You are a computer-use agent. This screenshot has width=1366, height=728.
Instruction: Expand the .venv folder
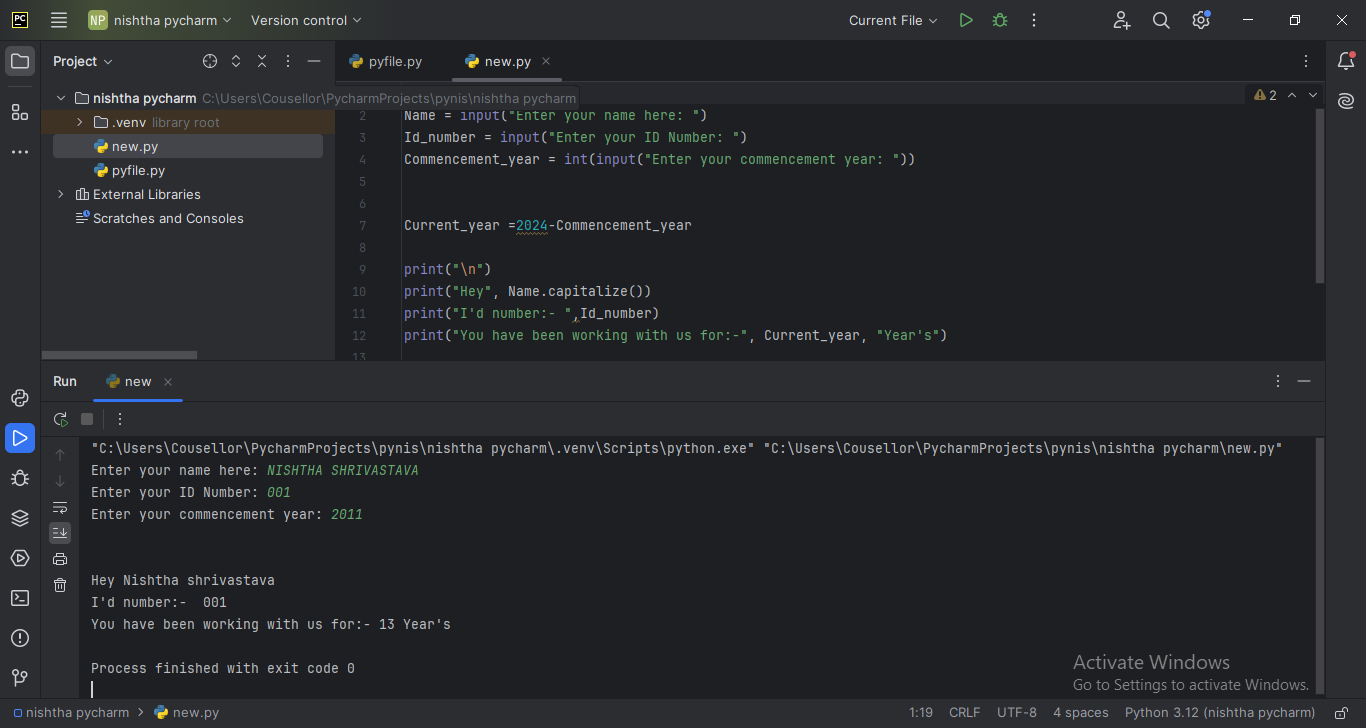[x=80, y=122]
